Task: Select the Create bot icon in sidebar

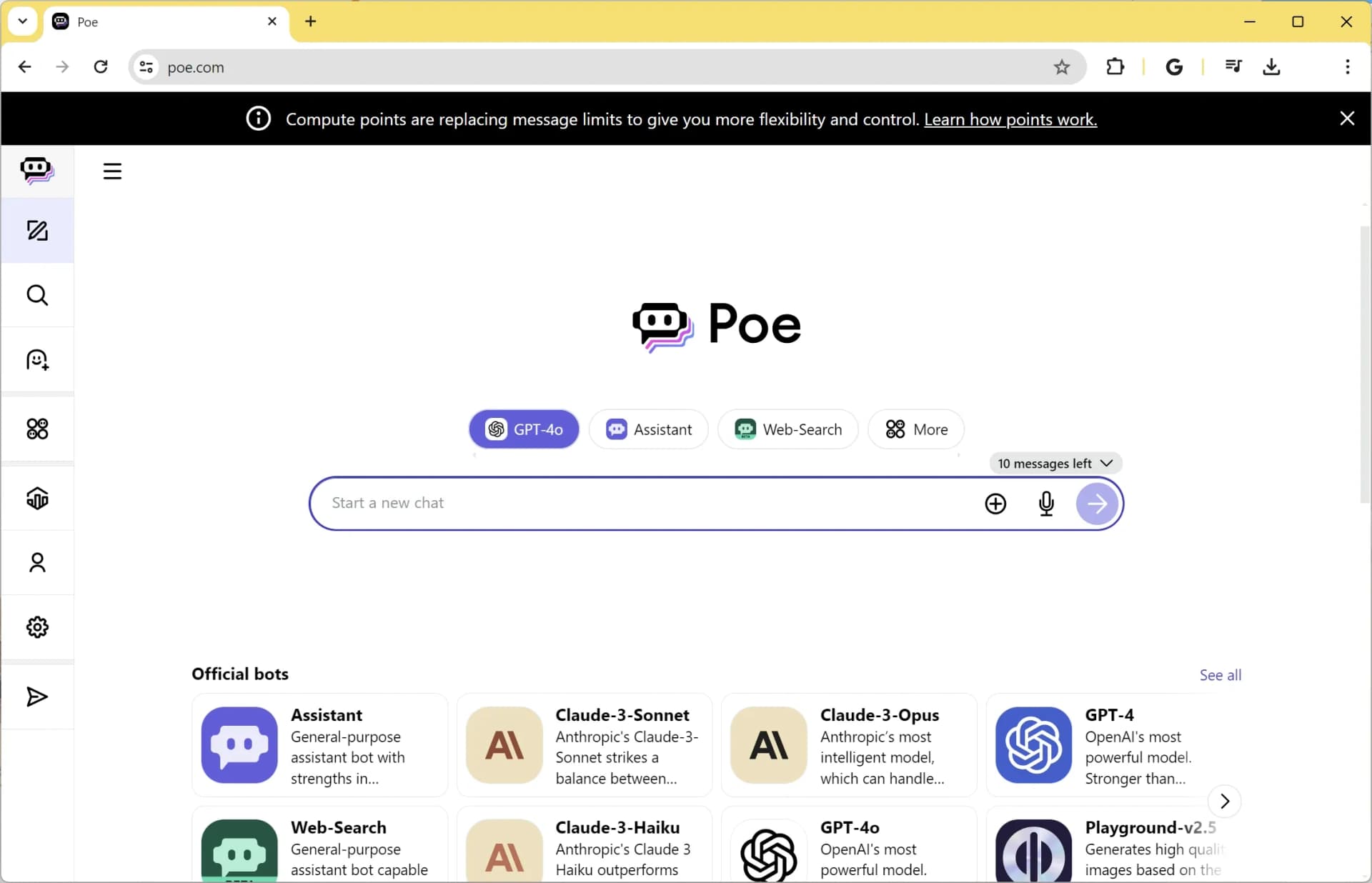Action: click(x=37, y=360)
